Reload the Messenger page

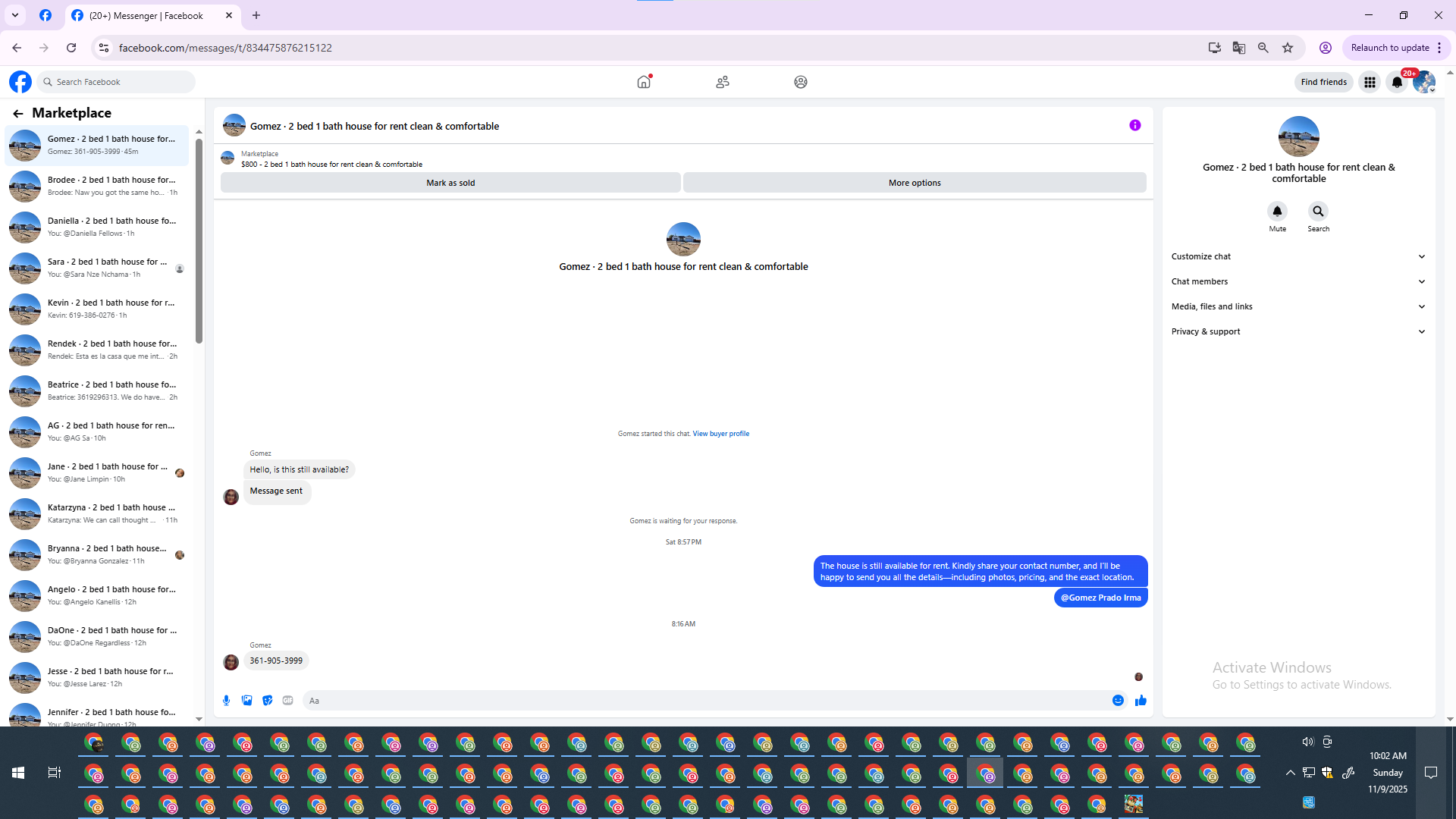point(71,48)
